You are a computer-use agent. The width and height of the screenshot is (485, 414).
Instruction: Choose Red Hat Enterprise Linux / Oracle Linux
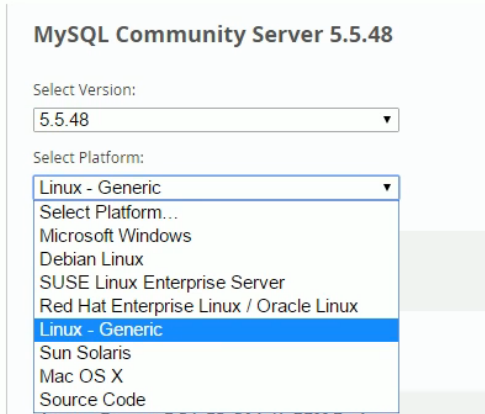click(x=216, y=306)
